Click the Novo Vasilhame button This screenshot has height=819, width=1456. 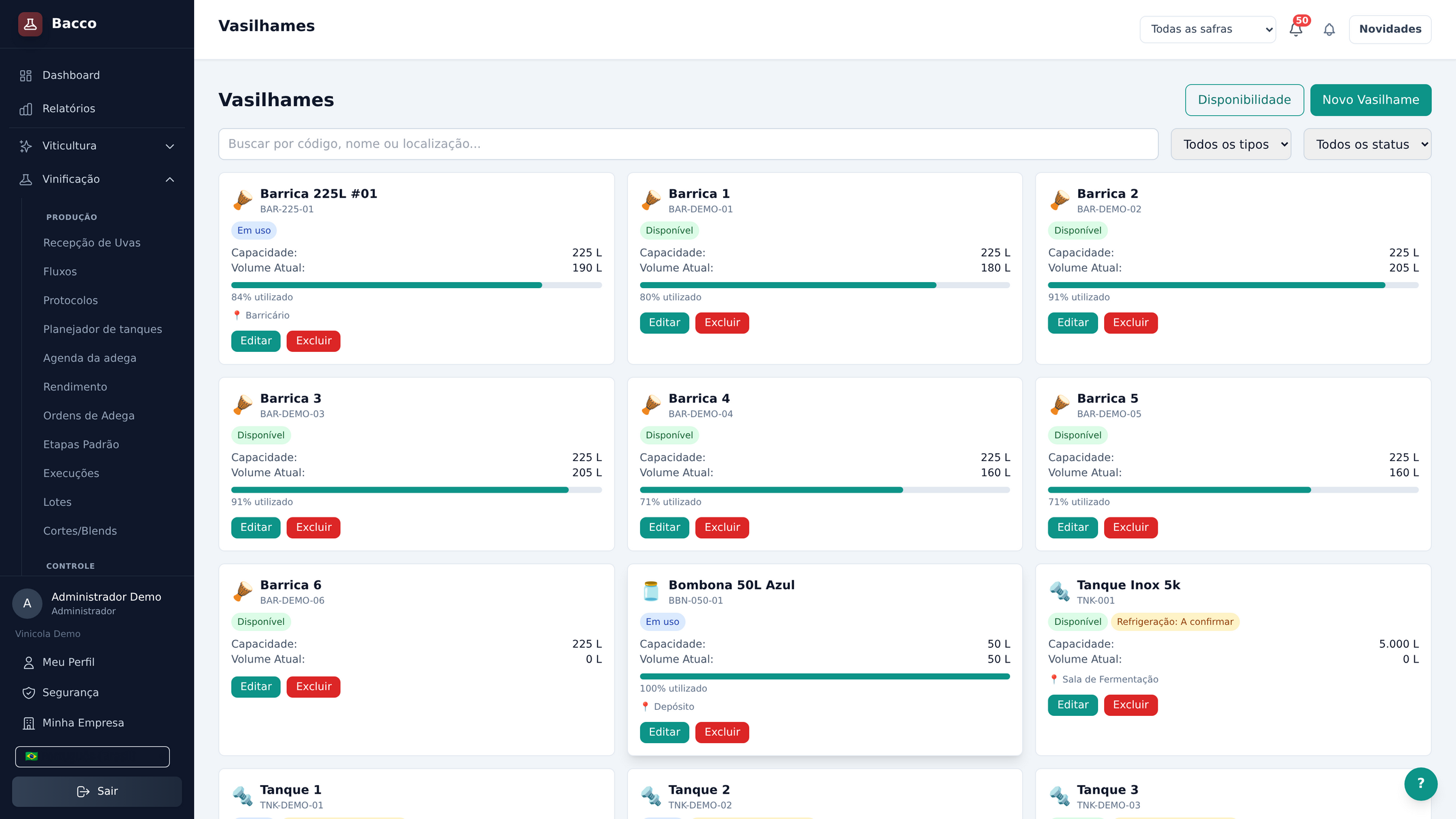[x=1370, y=100]
